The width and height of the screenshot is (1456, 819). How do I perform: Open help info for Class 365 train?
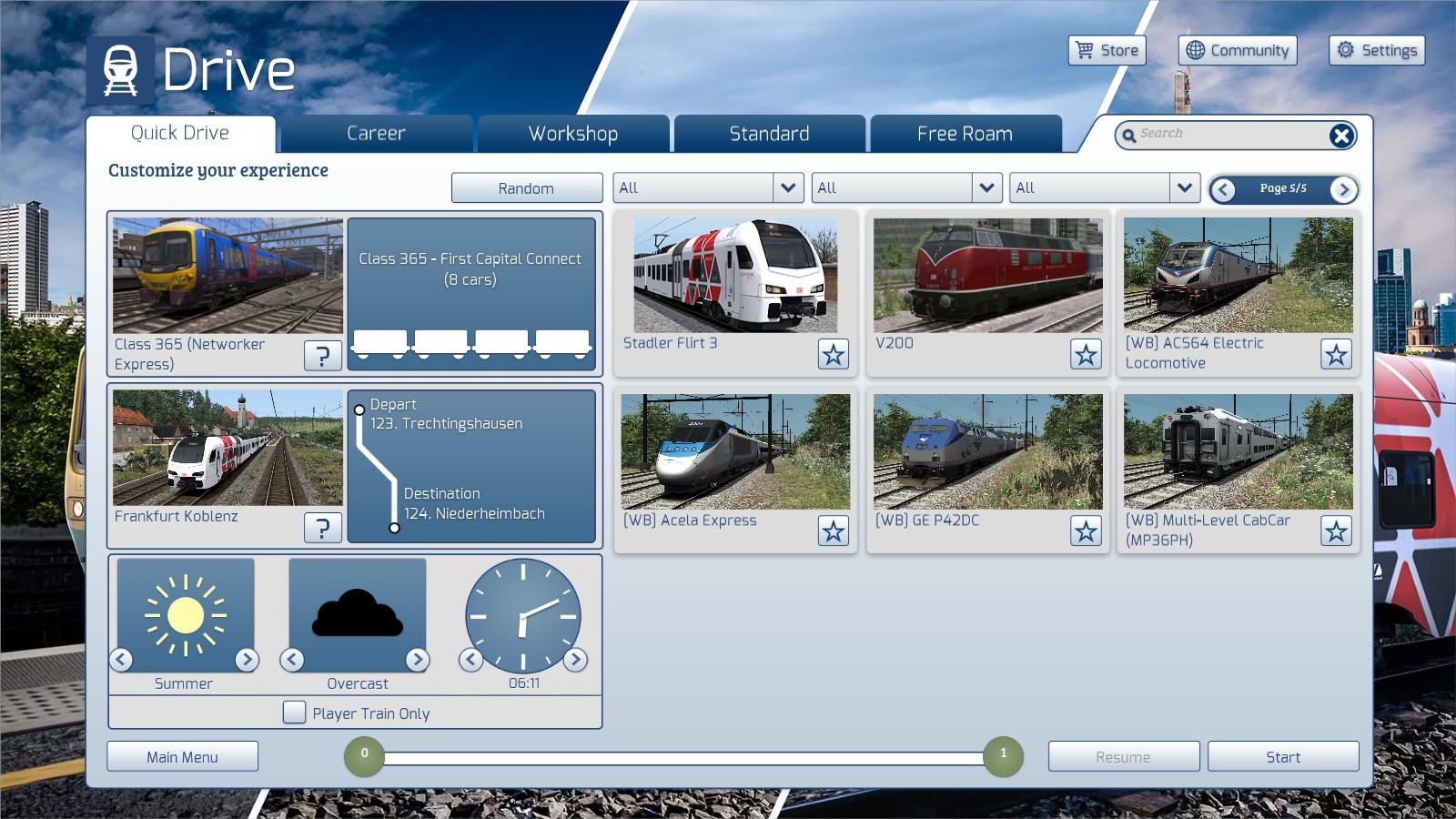coord(322,356)
